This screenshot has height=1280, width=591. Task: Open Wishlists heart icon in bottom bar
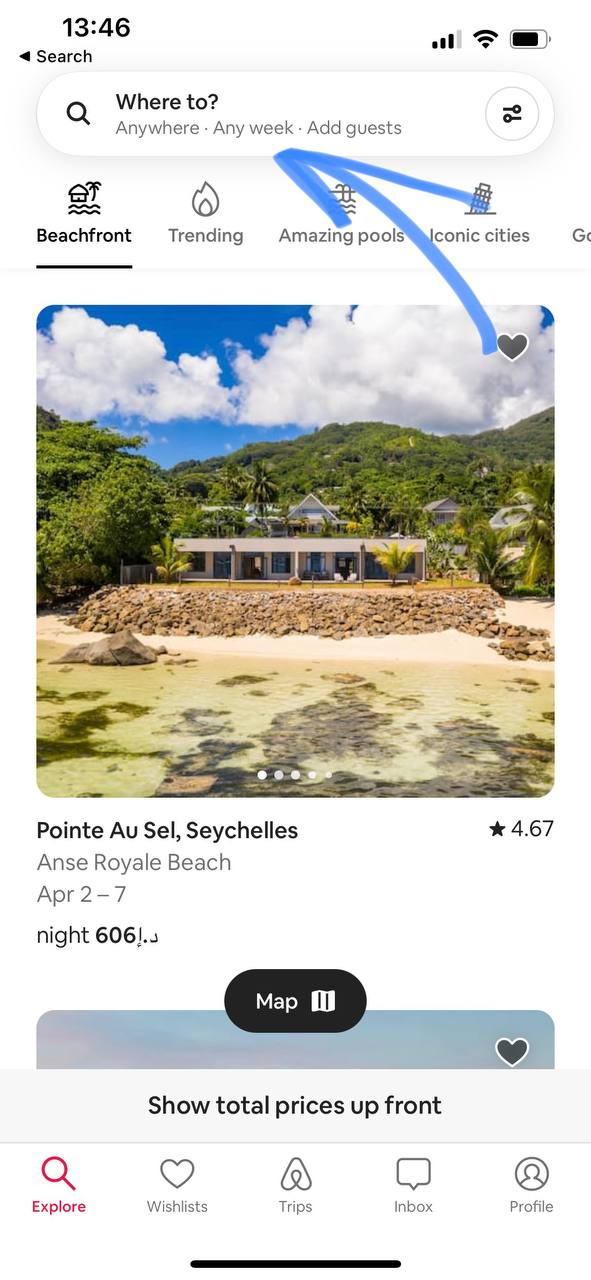177,1173
